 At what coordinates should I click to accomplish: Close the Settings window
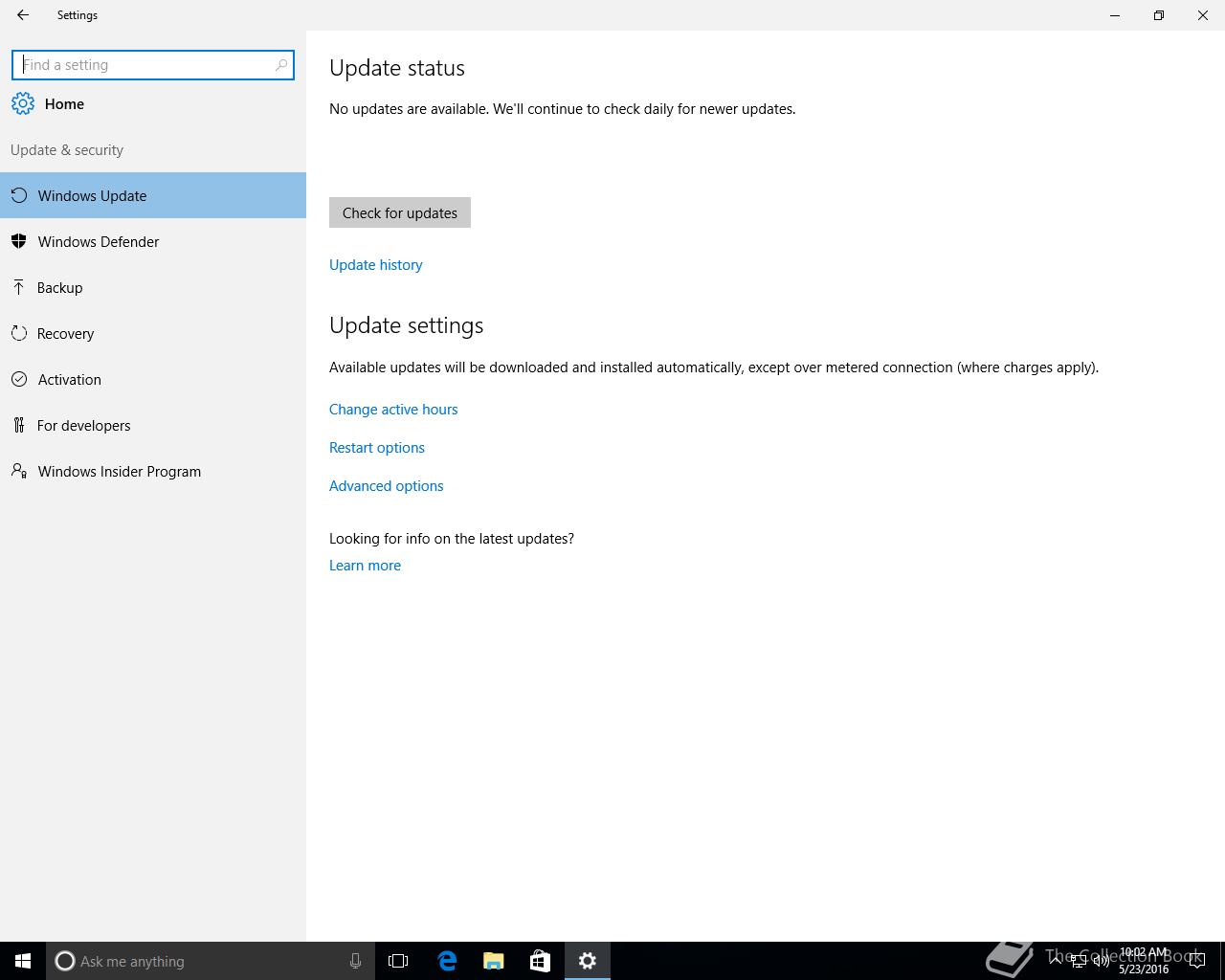(x=1203, y=15)
